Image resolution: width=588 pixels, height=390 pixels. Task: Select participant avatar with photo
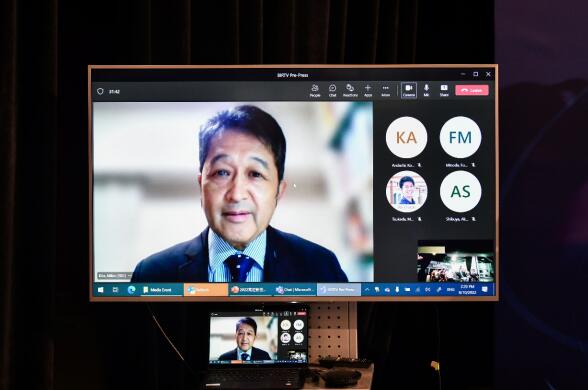[x=406, y=191]
